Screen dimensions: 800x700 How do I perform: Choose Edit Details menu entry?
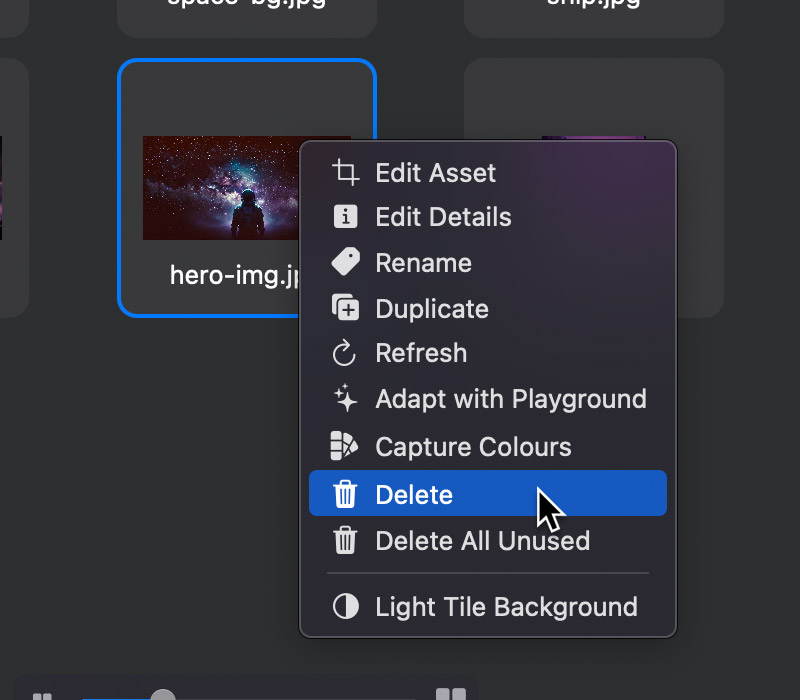tap(443, 217)
